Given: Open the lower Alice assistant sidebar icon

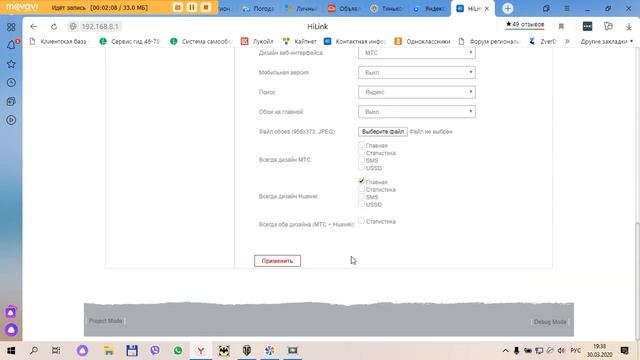Looking at the screenshot, I should (x=11, y=329).
